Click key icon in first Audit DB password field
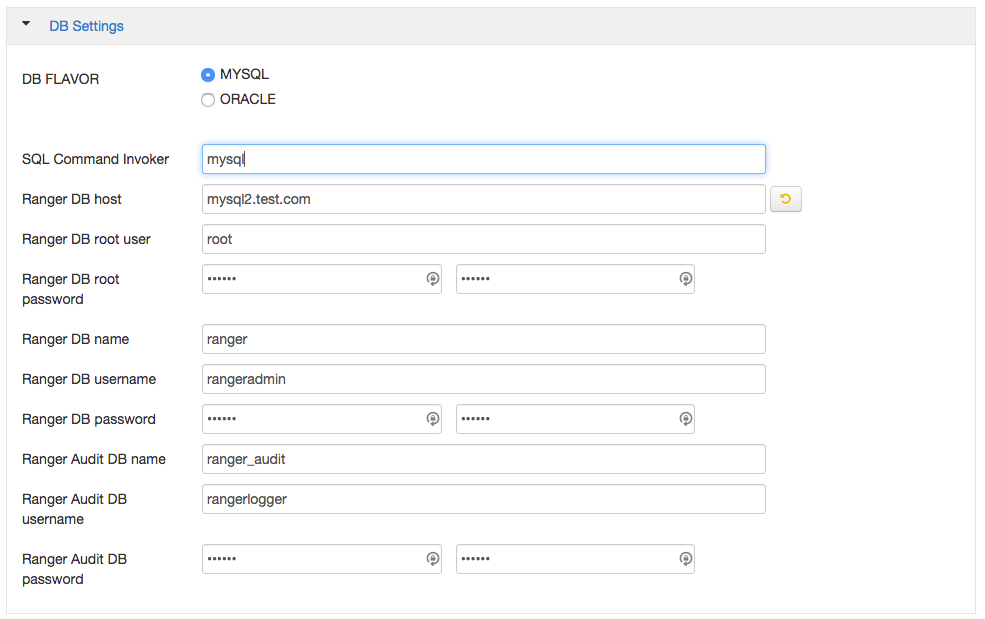The height and width of the screenshot is (619, 985). 432,559
